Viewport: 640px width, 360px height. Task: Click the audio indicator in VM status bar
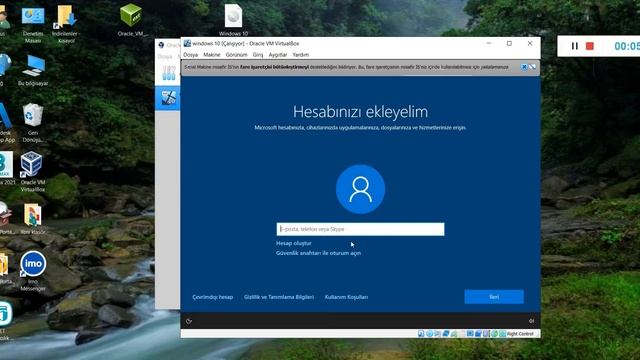[x=438, y=333]
